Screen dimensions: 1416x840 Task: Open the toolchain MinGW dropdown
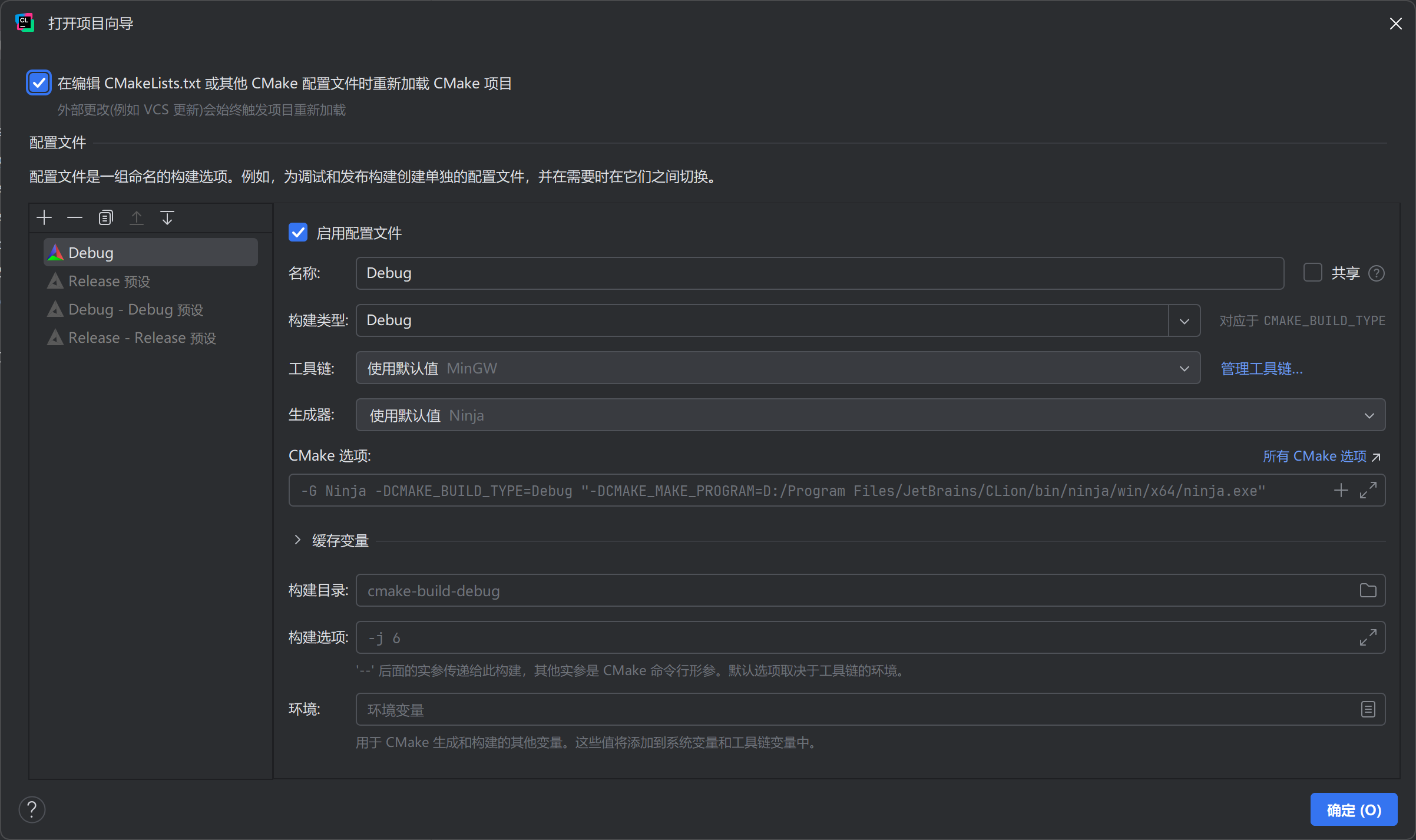coord(778,368)
